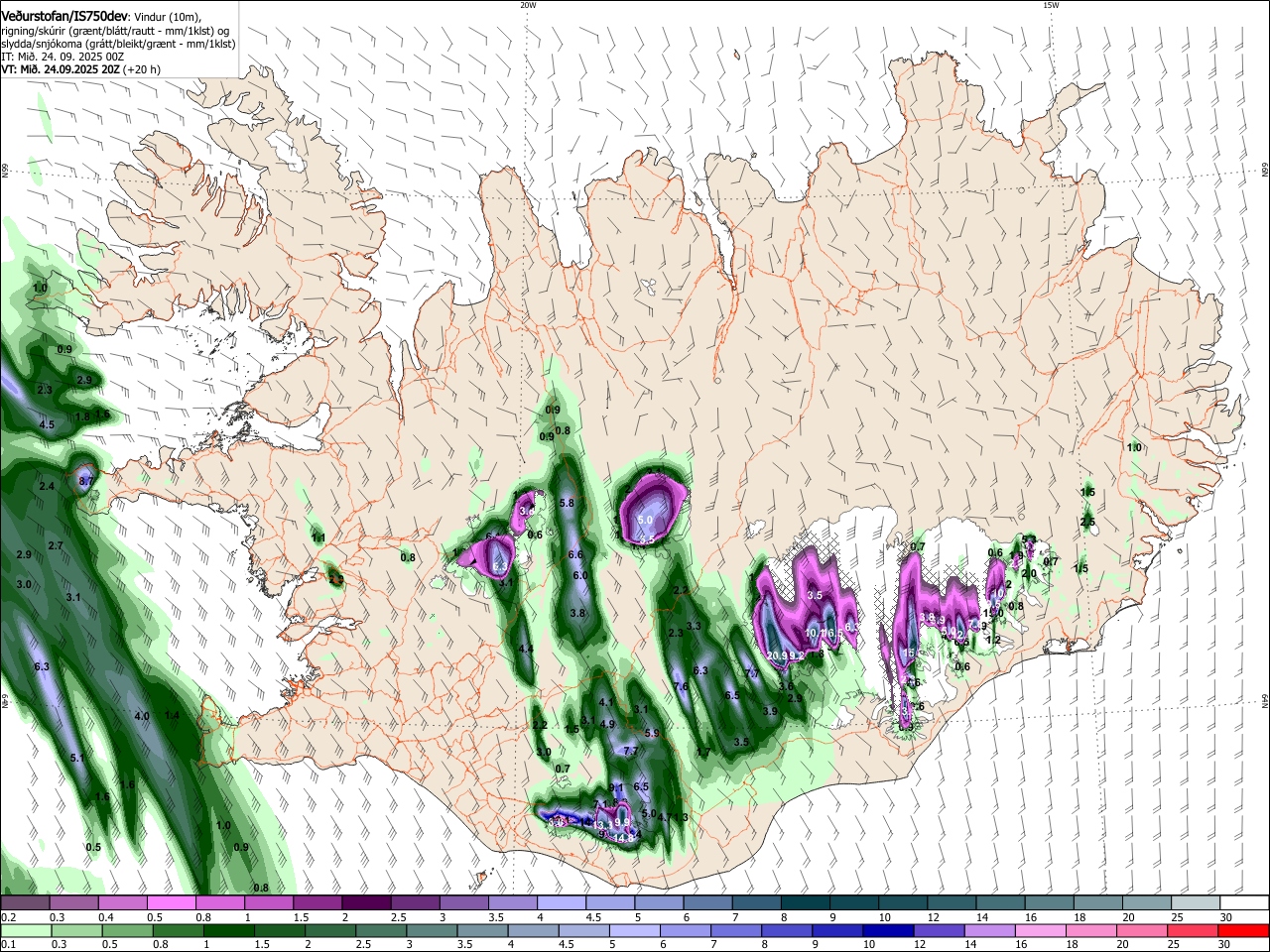Click the '3.9' precipitation value on the map
Viewport: 1270px width, 952px height.
tap(770, 712)
